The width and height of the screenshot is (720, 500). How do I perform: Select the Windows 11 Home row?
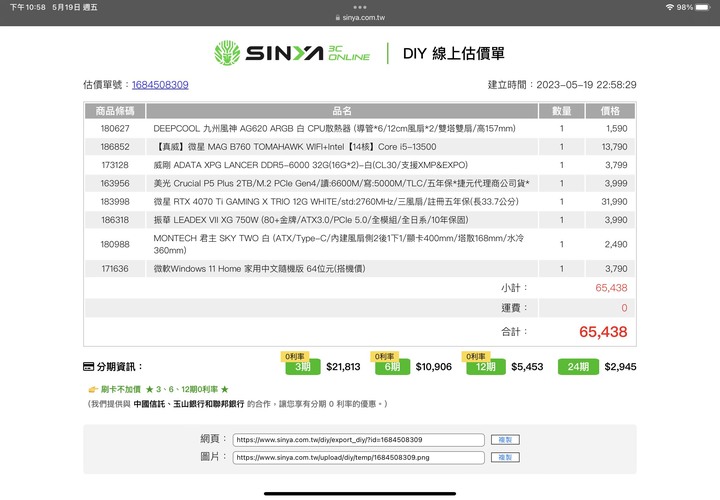click(360, 269)
